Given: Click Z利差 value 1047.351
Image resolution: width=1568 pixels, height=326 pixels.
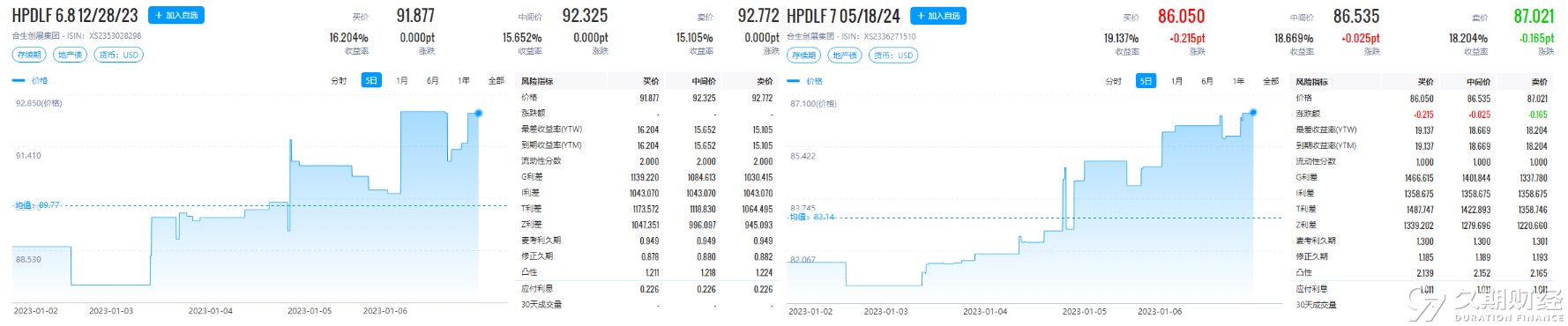Looking at the screenshot, I should pos(646,225).
